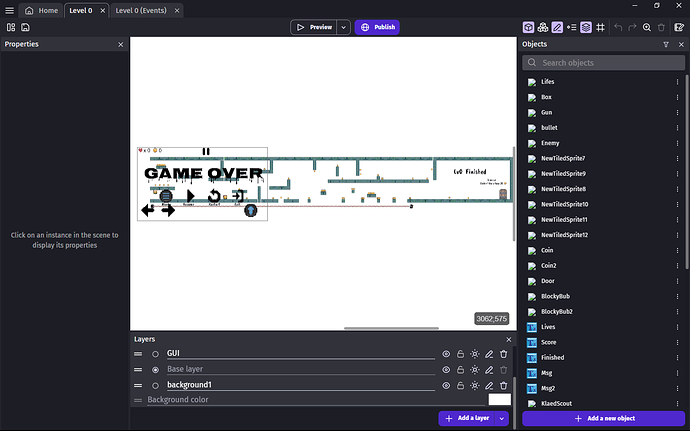Image resolution: width=690 pixels, height=431 pixels.
Task: Click the Publish button
Action: point(377,27)
